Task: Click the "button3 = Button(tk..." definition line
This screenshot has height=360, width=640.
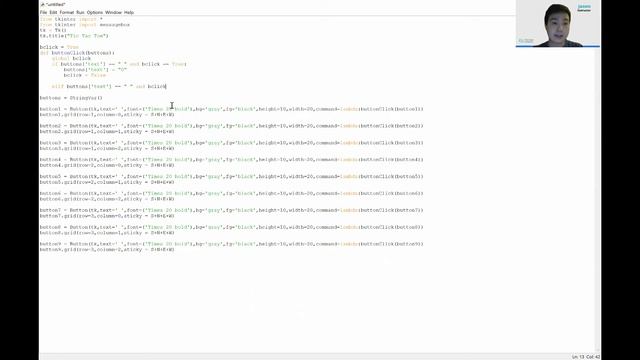Action: coord(231,143)
